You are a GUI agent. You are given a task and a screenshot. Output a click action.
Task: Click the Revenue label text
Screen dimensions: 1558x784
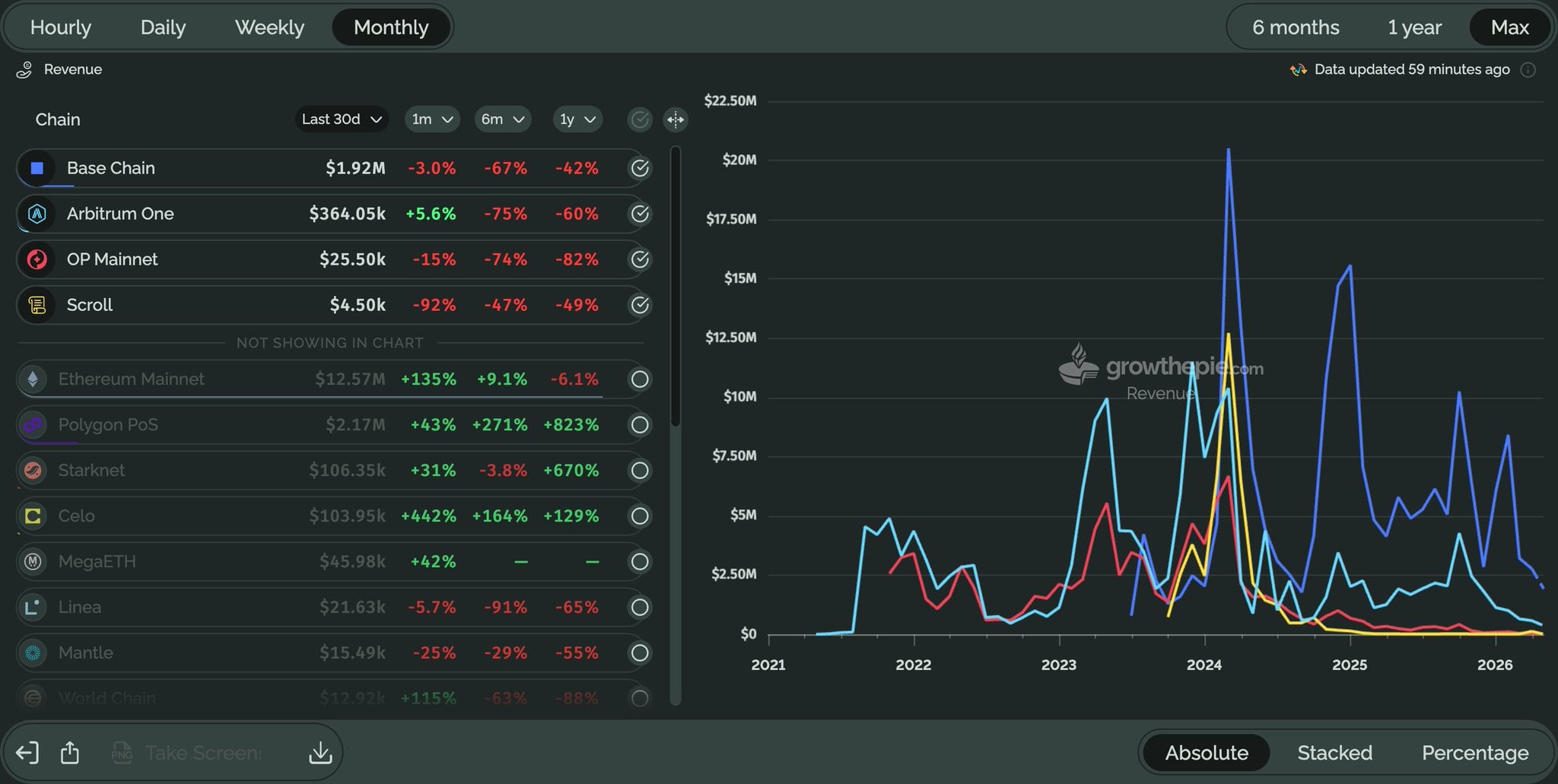[x=73, y=69]
